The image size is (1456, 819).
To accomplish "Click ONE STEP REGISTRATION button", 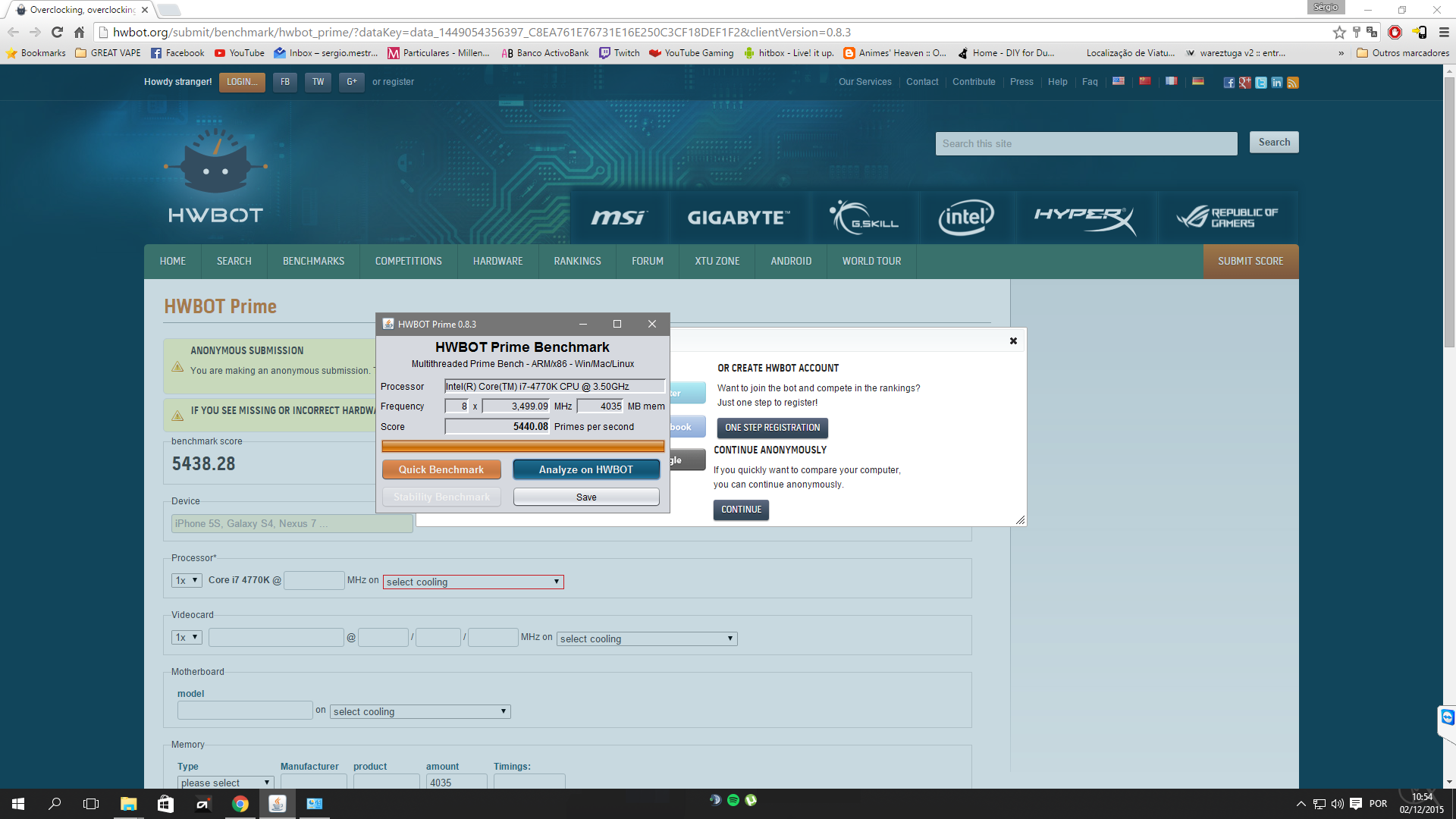I will click(772, 428).
